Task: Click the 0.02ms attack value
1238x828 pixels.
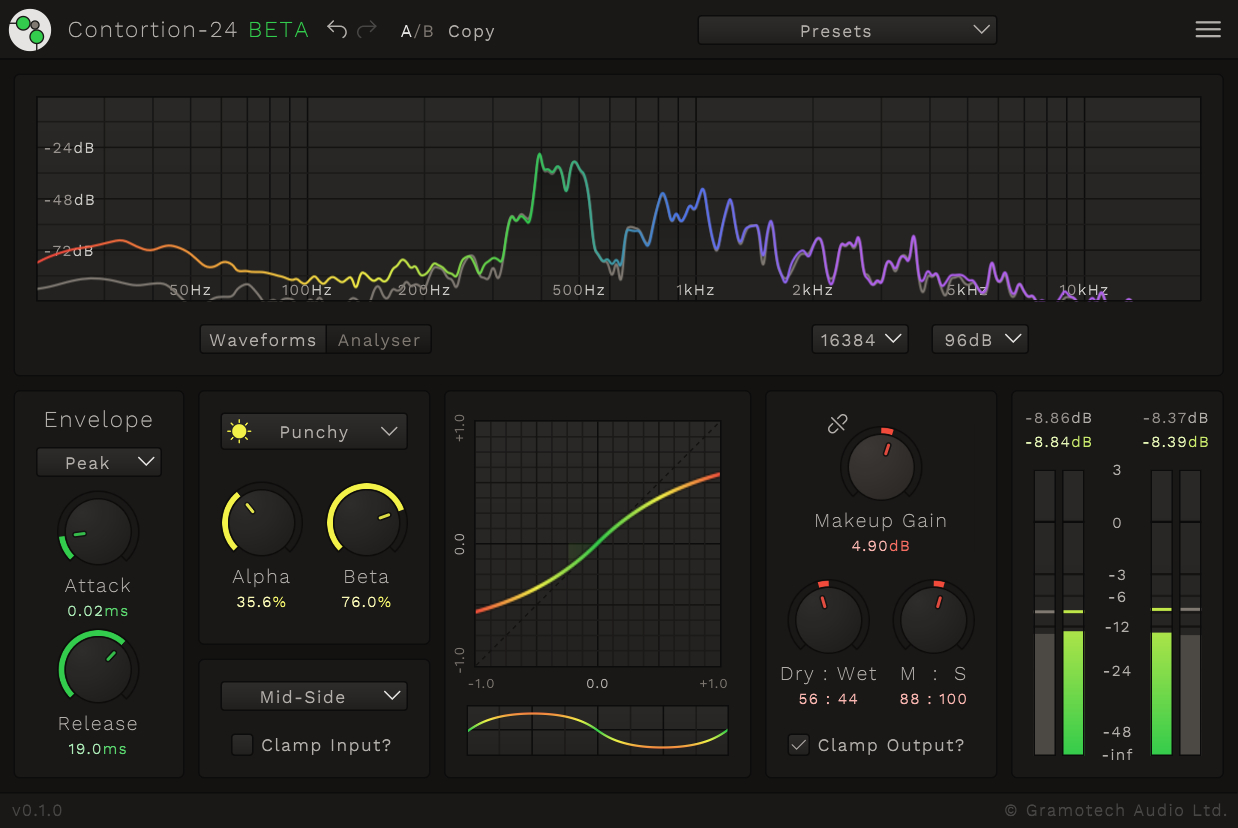Action: point(98,610)
